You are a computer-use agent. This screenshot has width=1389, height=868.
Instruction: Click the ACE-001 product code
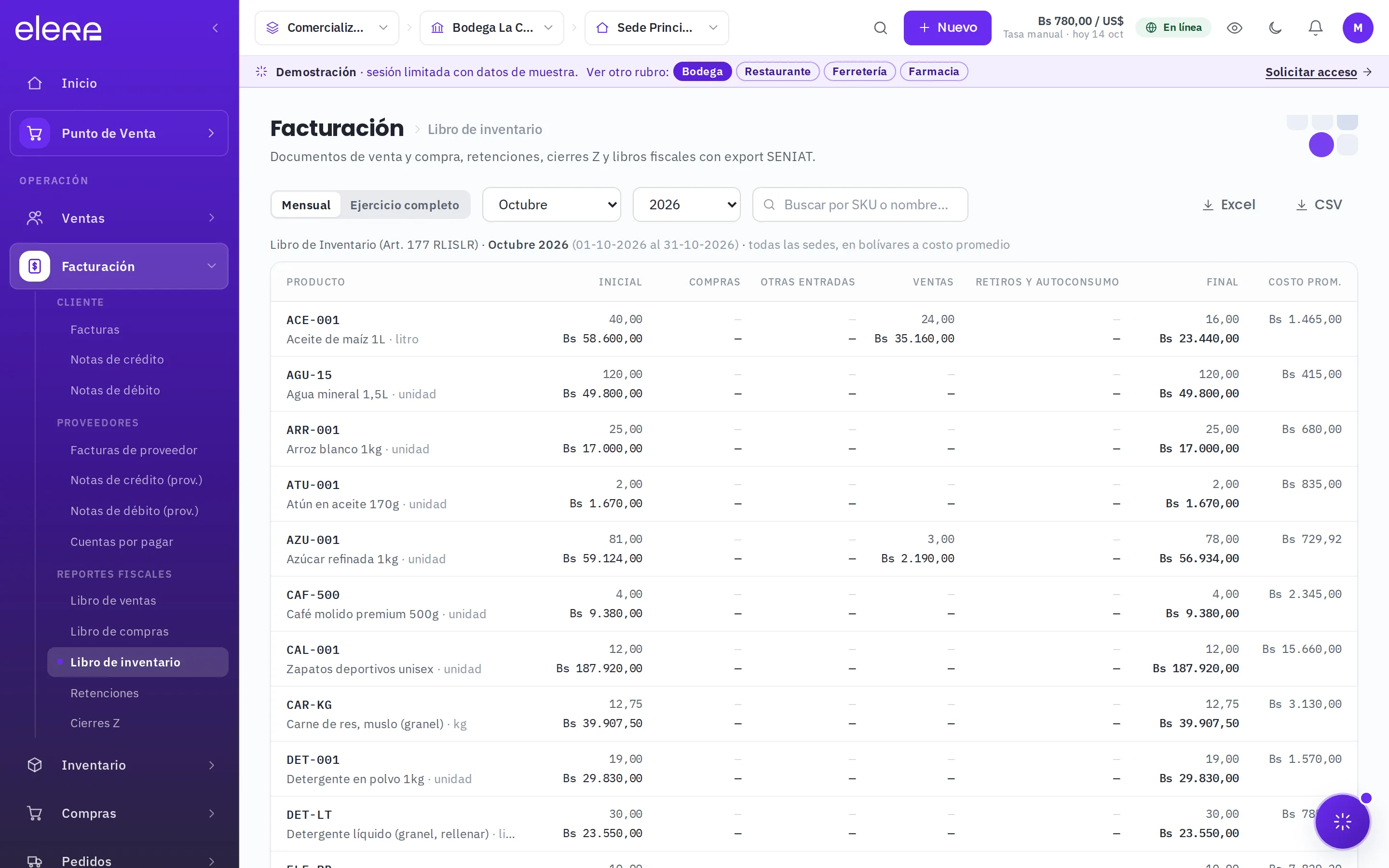[313, 320]
